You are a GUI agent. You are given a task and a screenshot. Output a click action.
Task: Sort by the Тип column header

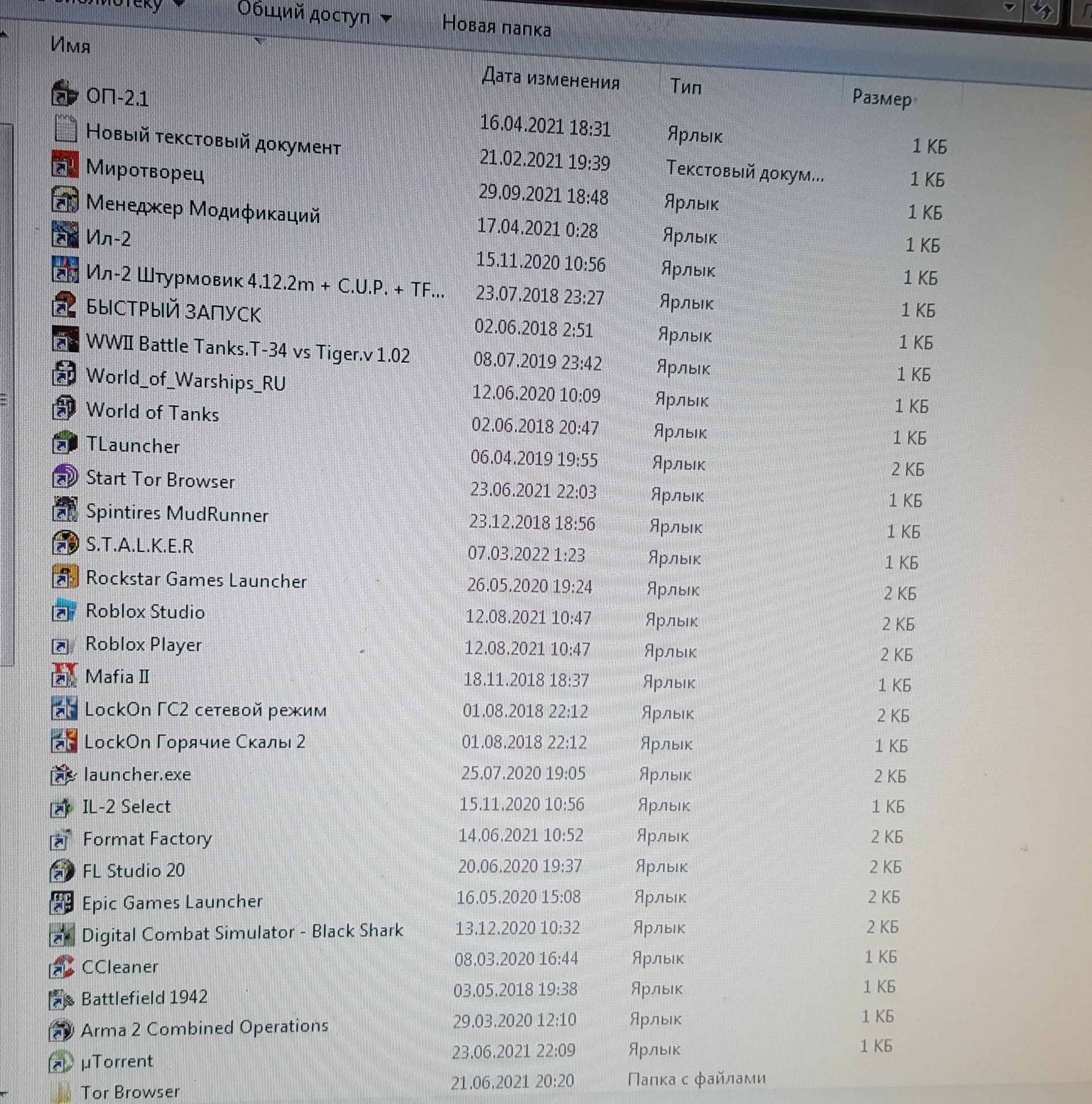(x=685, y=86)
